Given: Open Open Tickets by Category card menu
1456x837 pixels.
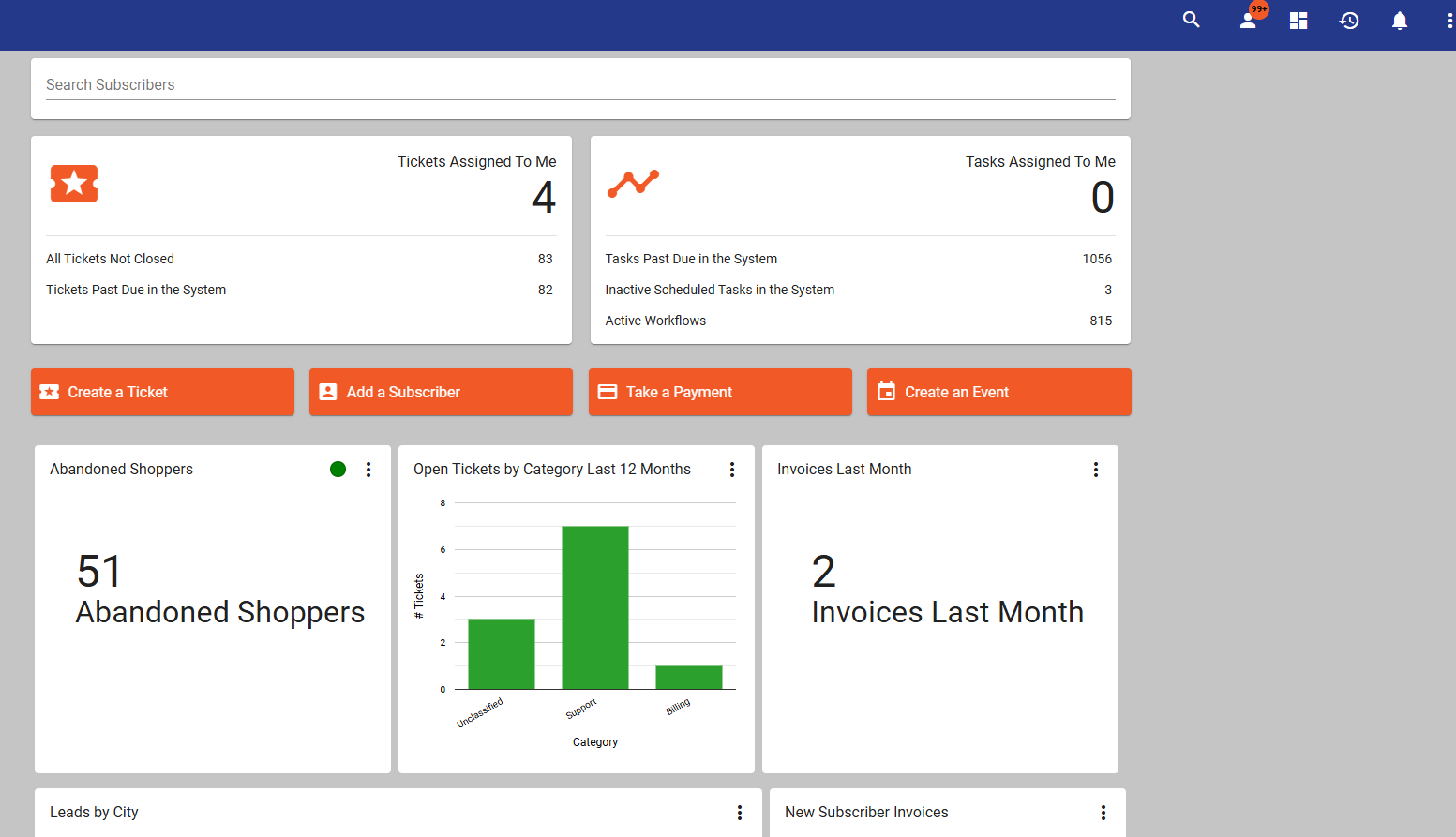Looking at the screenshot, I should pos(732,470).
